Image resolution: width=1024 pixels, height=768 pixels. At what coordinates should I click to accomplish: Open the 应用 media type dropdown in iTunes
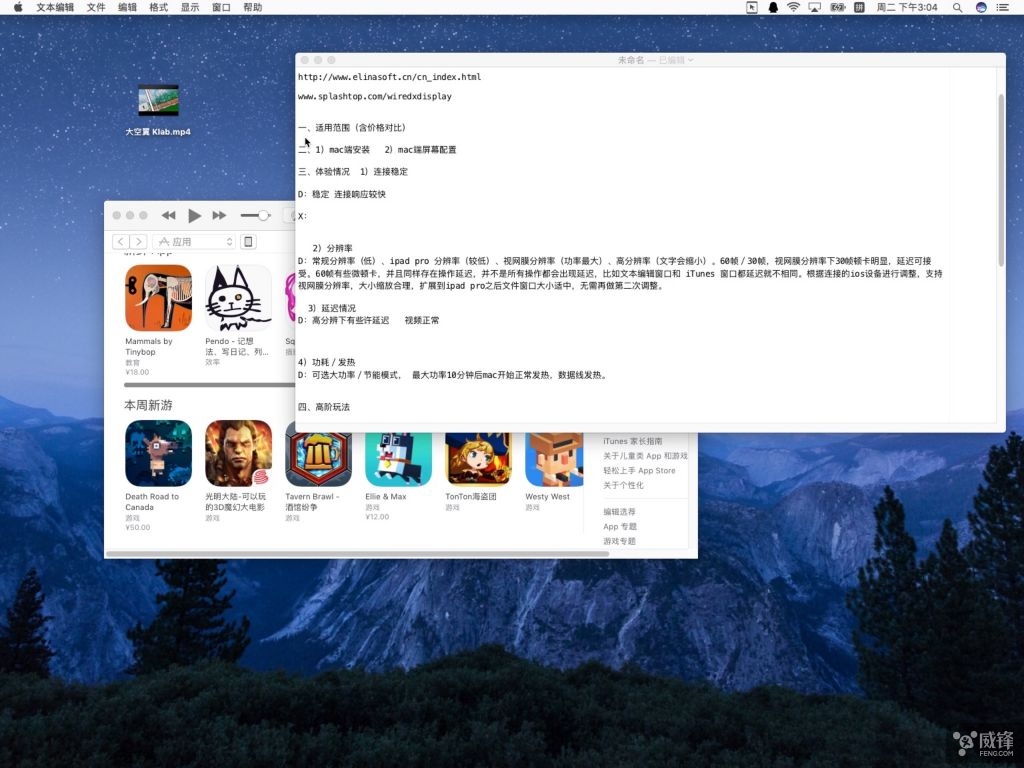point(194,242)
